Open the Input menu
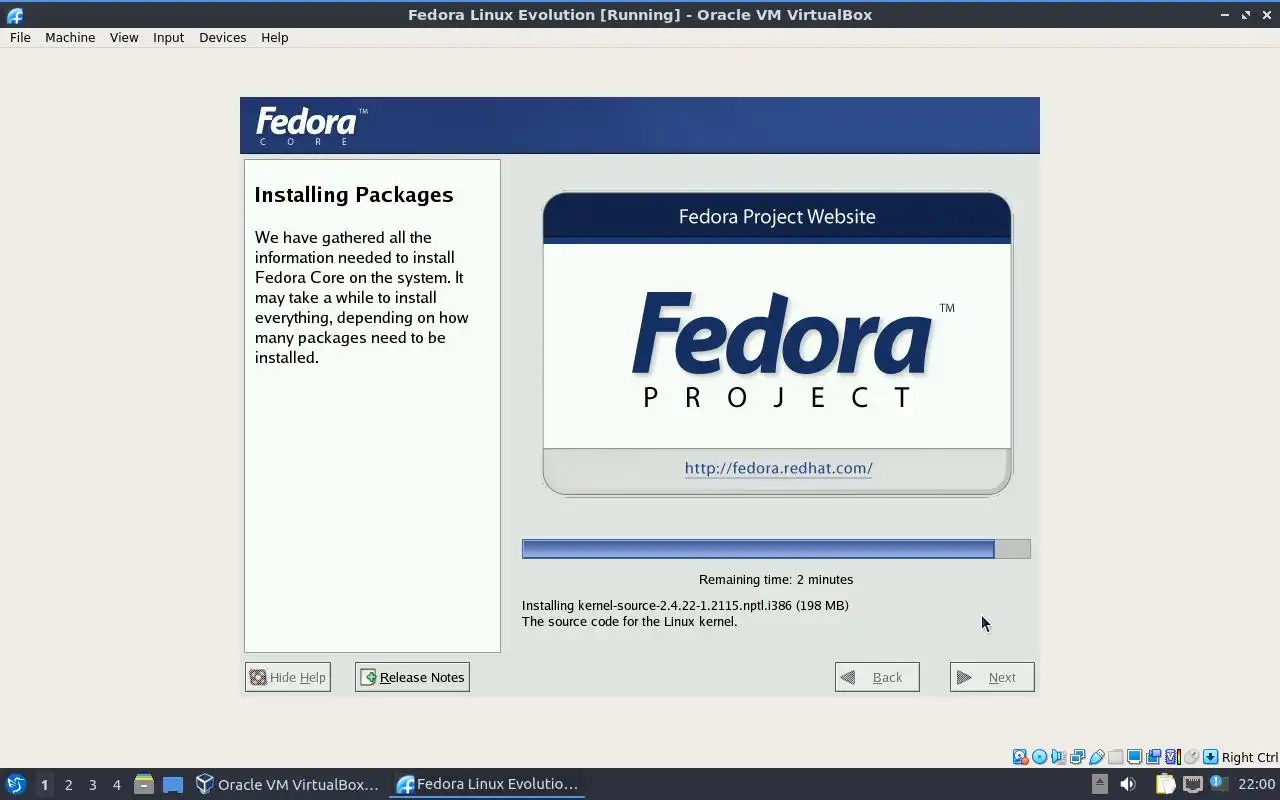This screenshot has width=1280, height=800. (168, 37)
